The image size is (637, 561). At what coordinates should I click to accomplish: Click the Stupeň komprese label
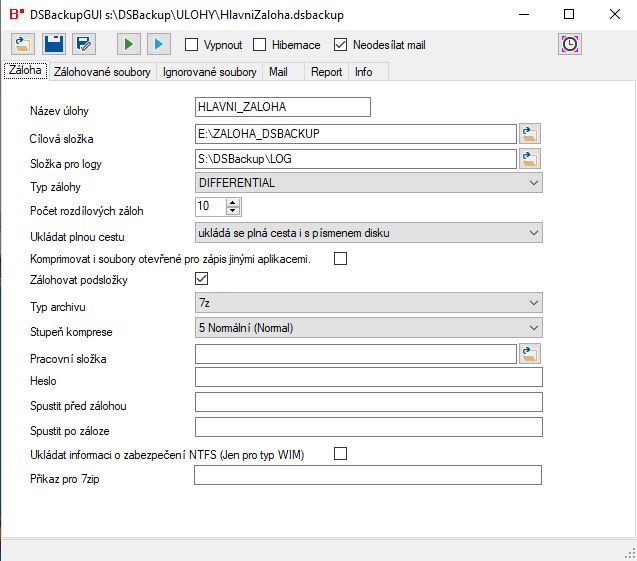click(x=71, y=332)
